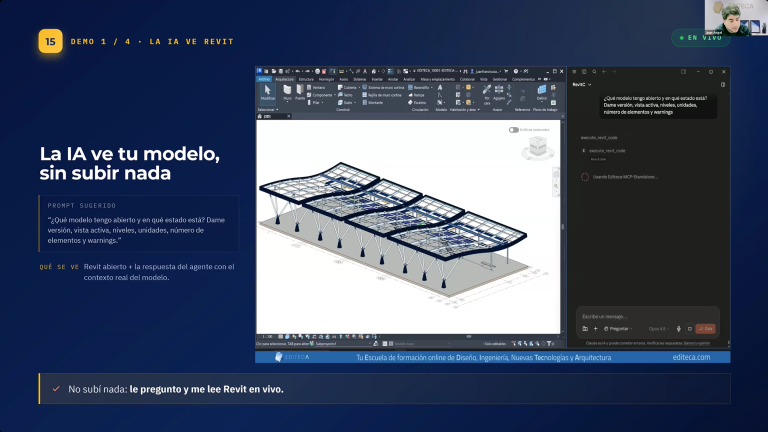Click the search icon in chat header
The width and height of the screenshot is (768, 432).
click(594, 72)
